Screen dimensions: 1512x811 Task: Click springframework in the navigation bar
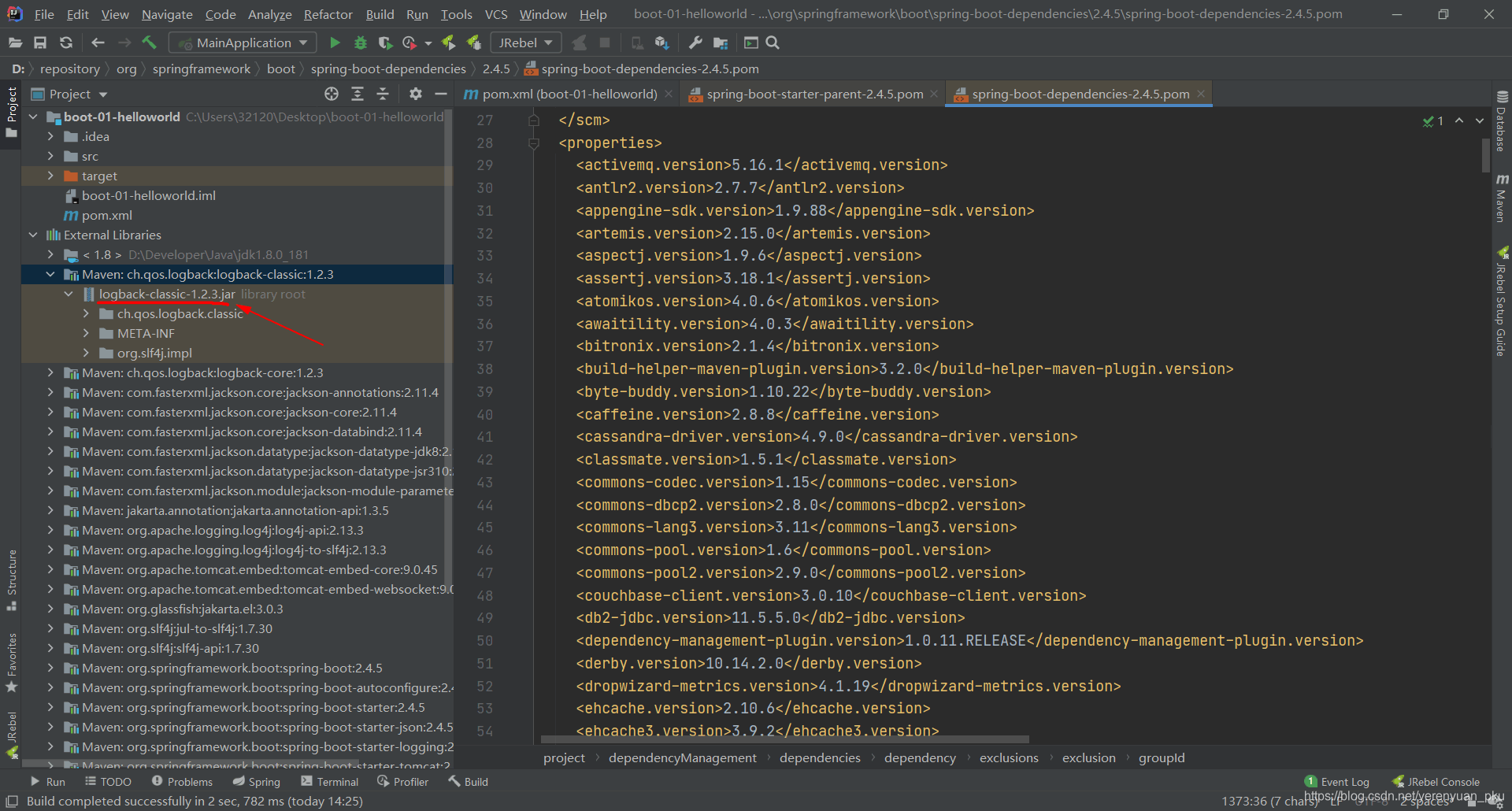click(202, 69)
